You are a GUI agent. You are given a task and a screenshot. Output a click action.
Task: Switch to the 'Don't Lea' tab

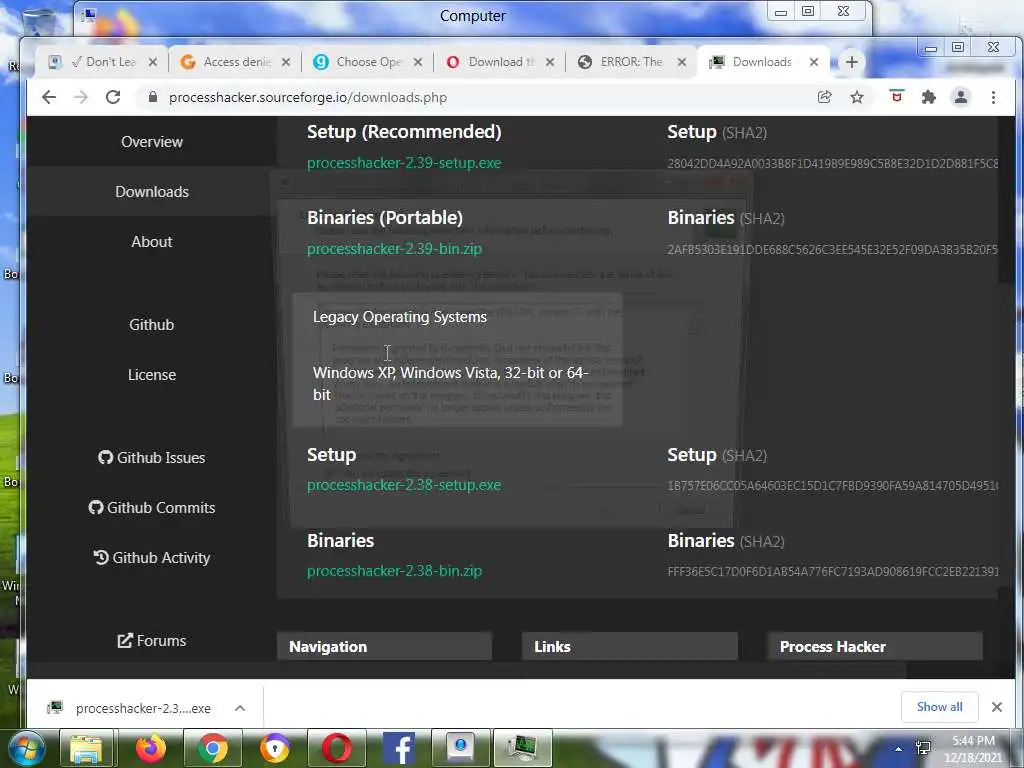tap(101, 62)
